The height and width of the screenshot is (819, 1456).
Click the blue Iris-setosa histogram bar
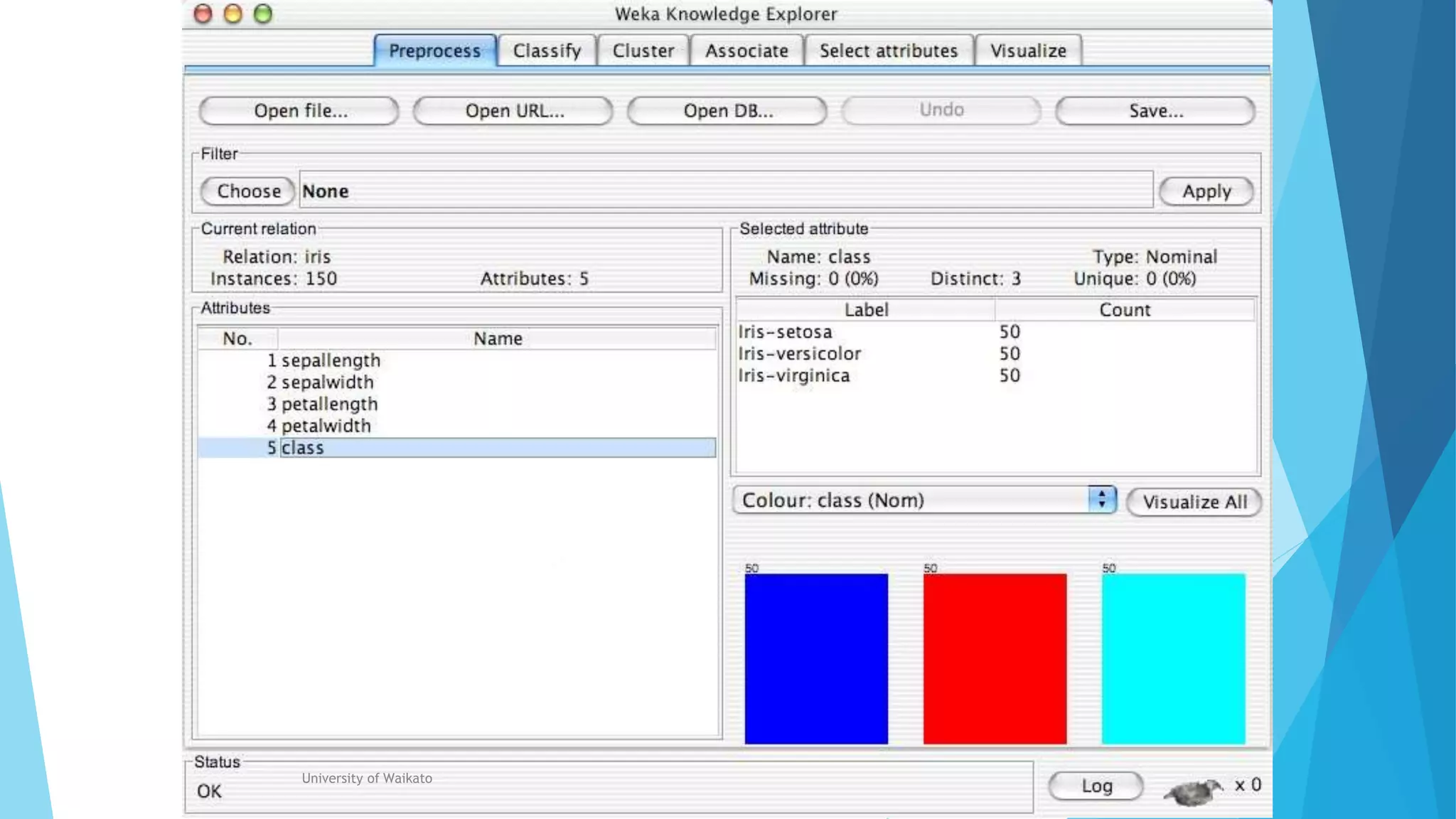[816, 658]
